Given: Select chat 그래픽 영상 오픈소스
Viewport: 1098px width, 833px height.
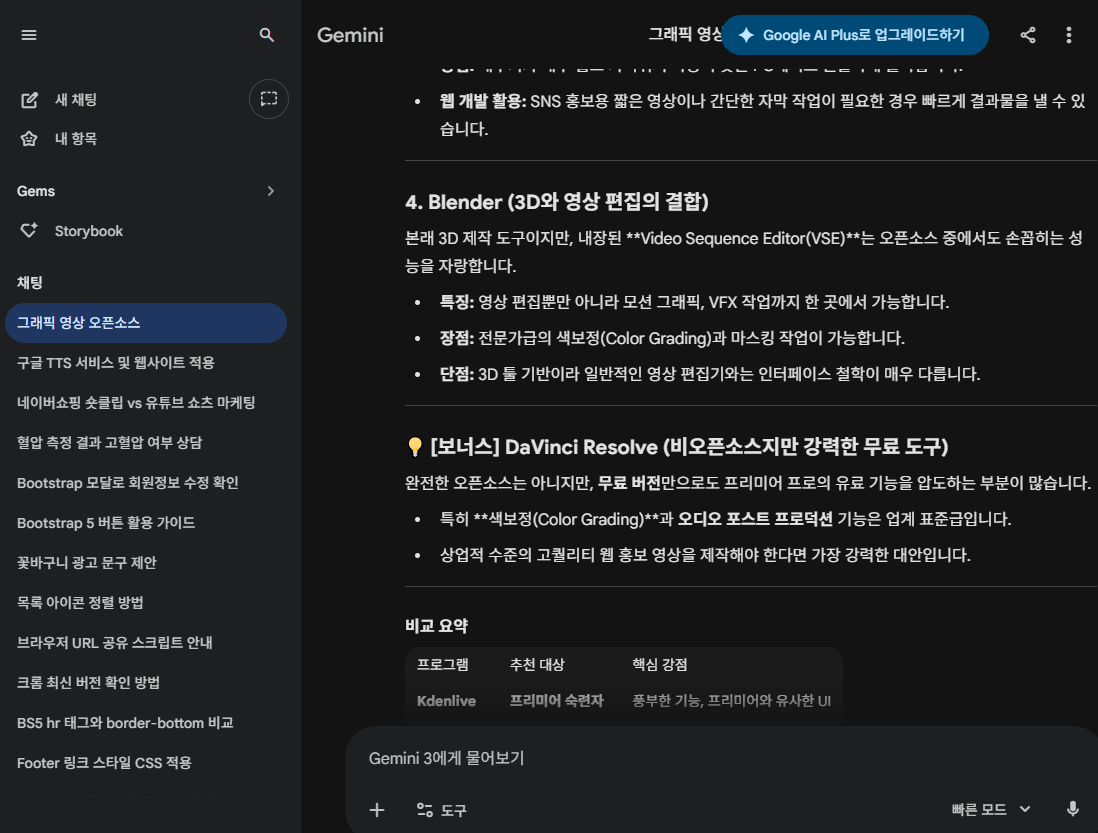Looking at the screenshot, I should 146,323.
